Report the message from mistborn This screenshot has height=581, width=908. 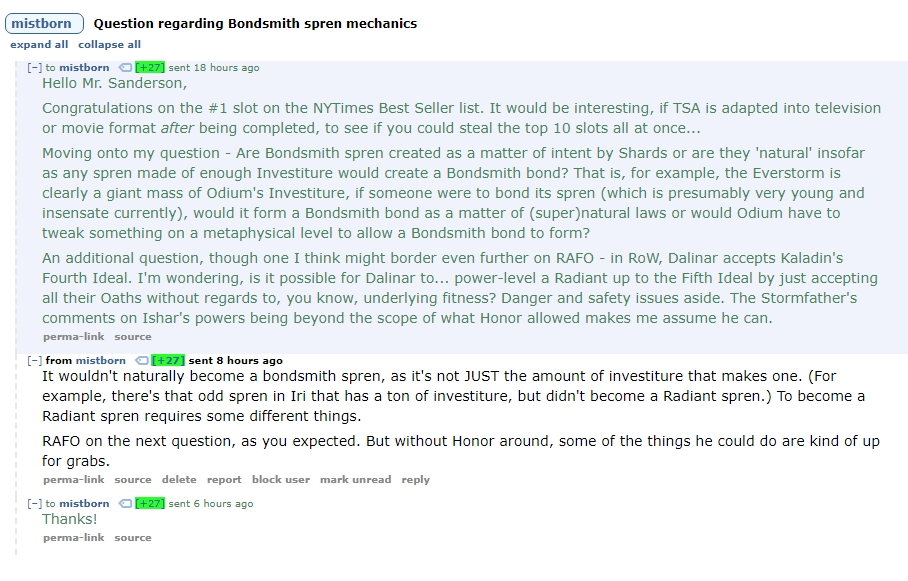pyautogui.click(x=224, y=480)
